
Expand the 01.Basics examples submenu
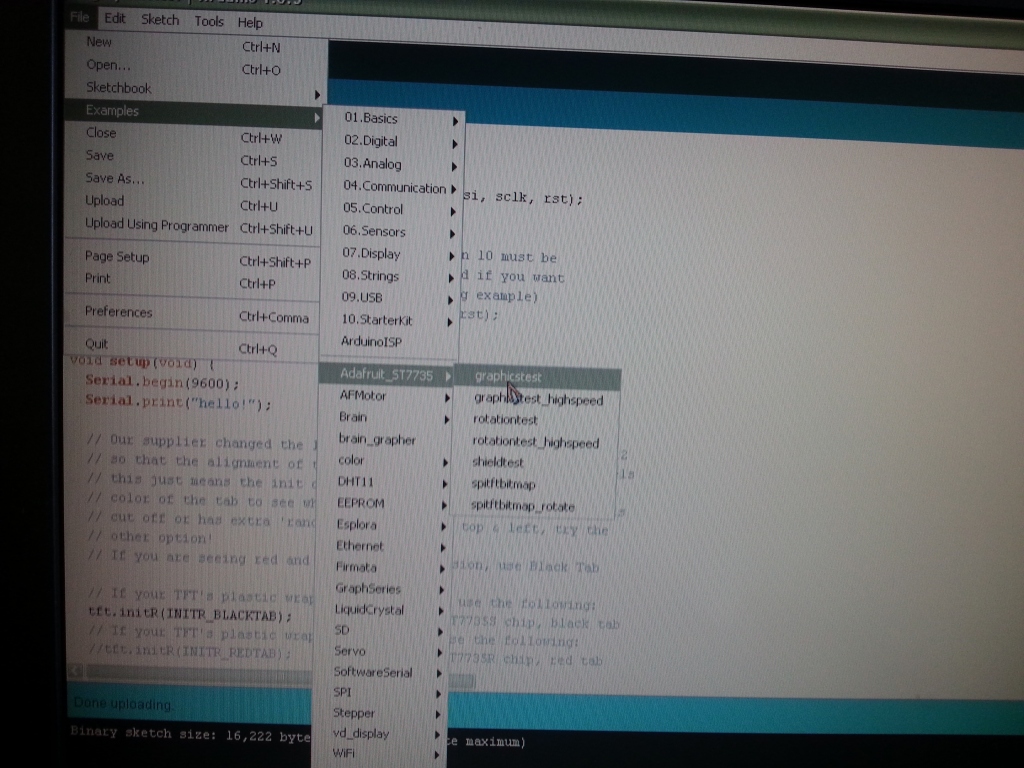(394, 119)
